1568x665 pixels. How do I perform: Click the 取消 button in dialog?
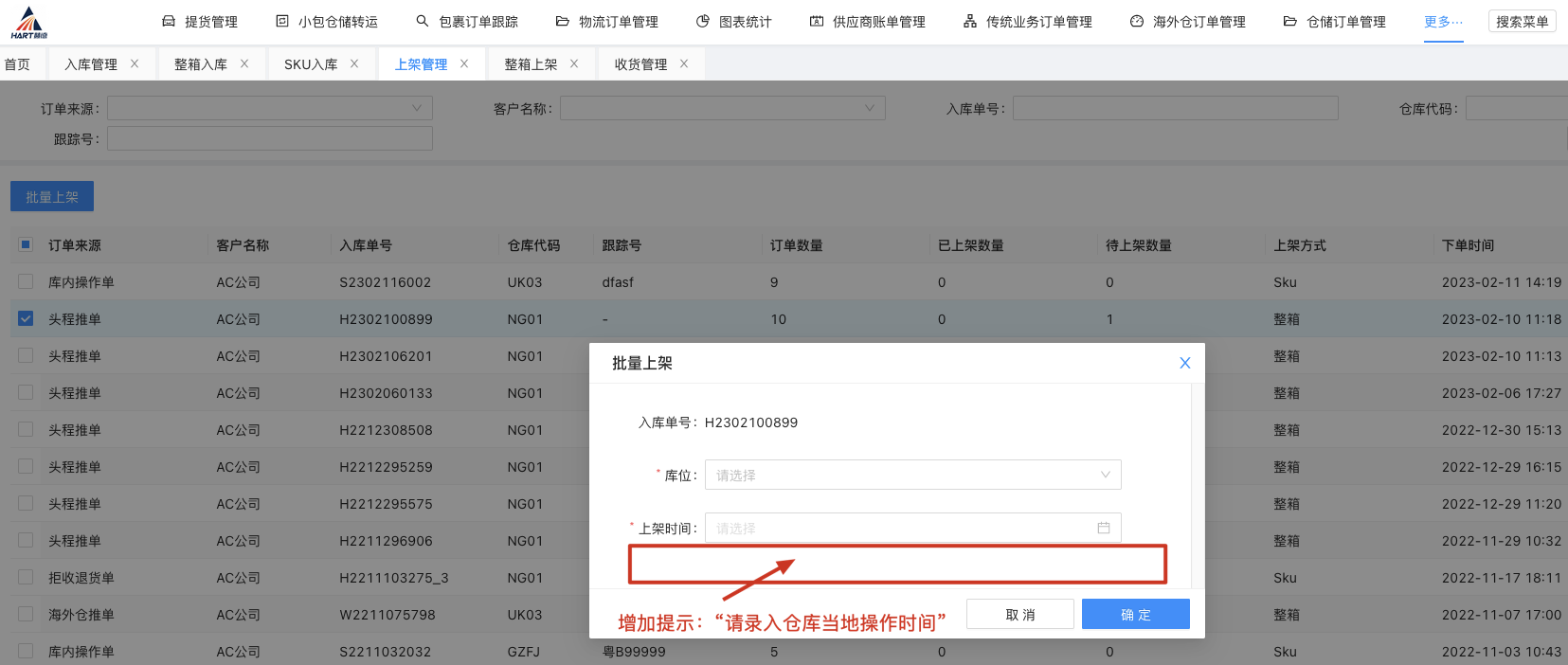point(1019,615)
